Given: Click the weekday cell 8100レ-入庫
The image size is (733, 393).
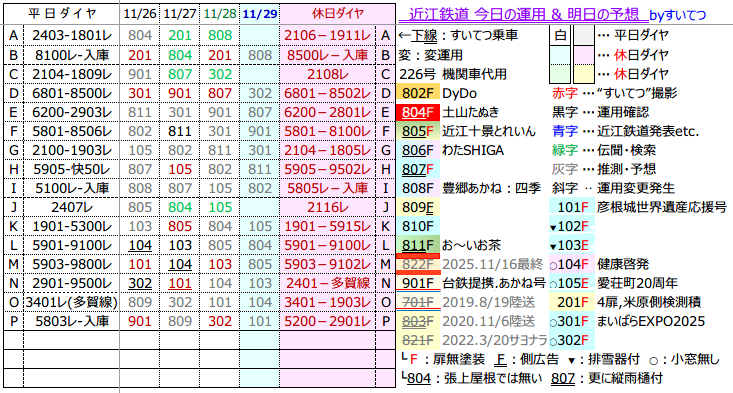Looking at the screenshot, I should [x=72, y=55].
